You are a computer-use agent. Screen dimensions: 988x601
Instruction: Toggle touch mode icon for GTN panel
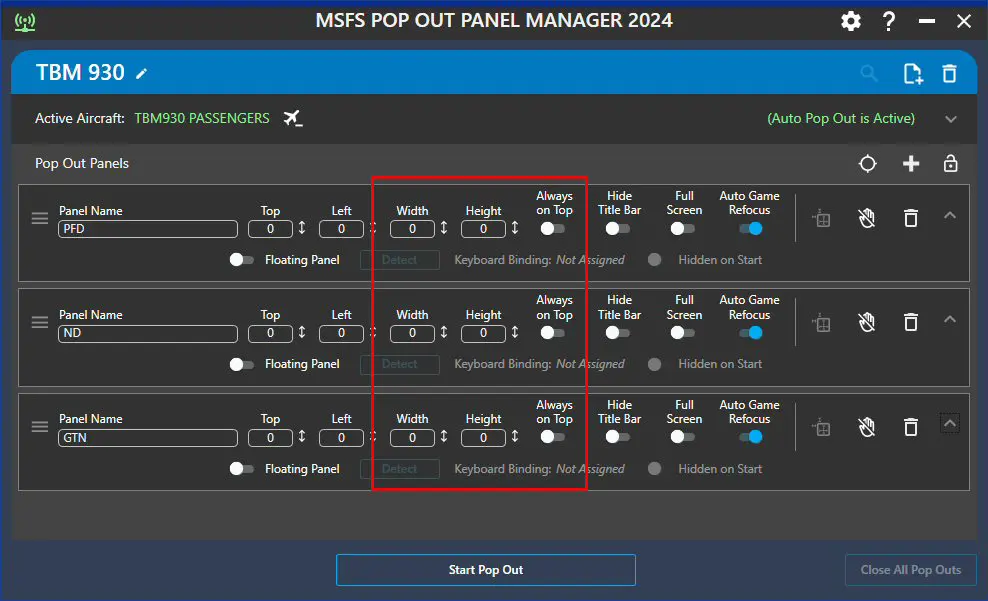point(867,427)
